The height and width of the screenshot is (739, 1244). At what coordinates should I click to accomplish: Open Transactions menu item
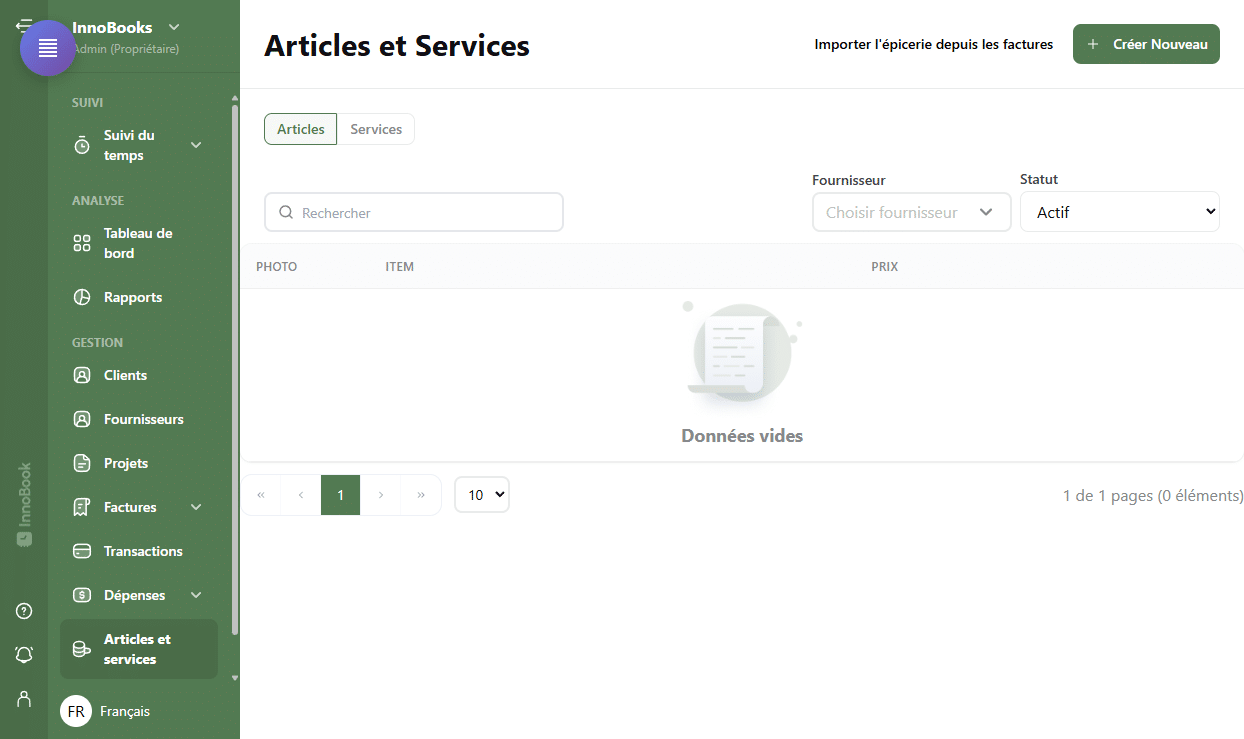(x=139, y=551)
